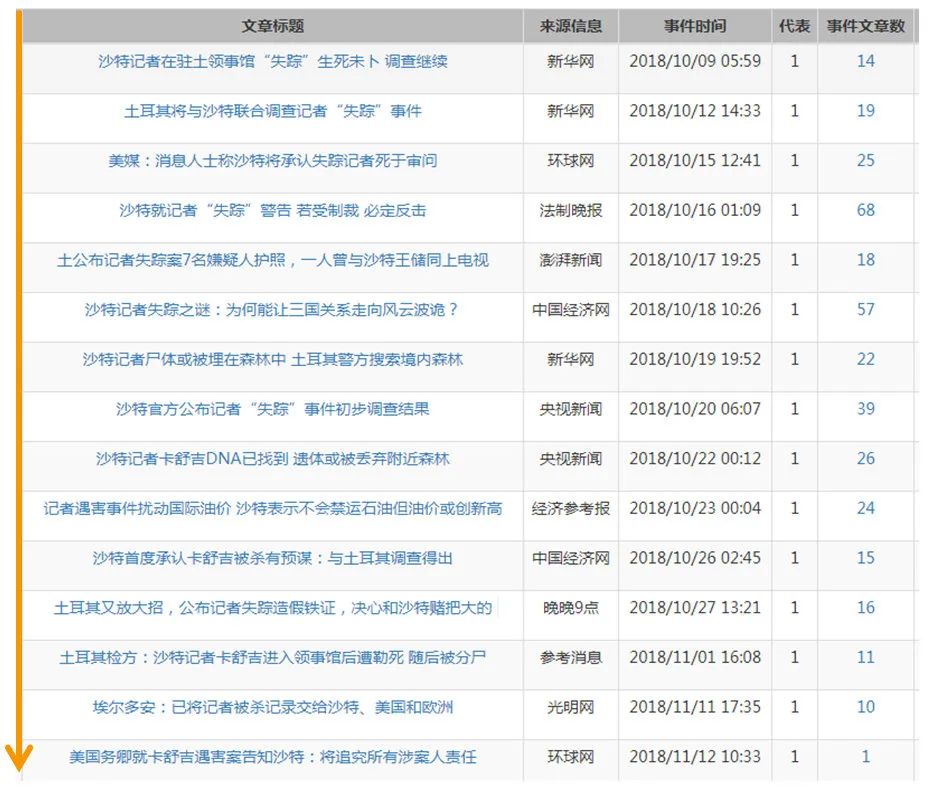This screenshot has width=929, height=789.
Task: Open article count 19 for 2018/10/12 event
Action: 866,111
